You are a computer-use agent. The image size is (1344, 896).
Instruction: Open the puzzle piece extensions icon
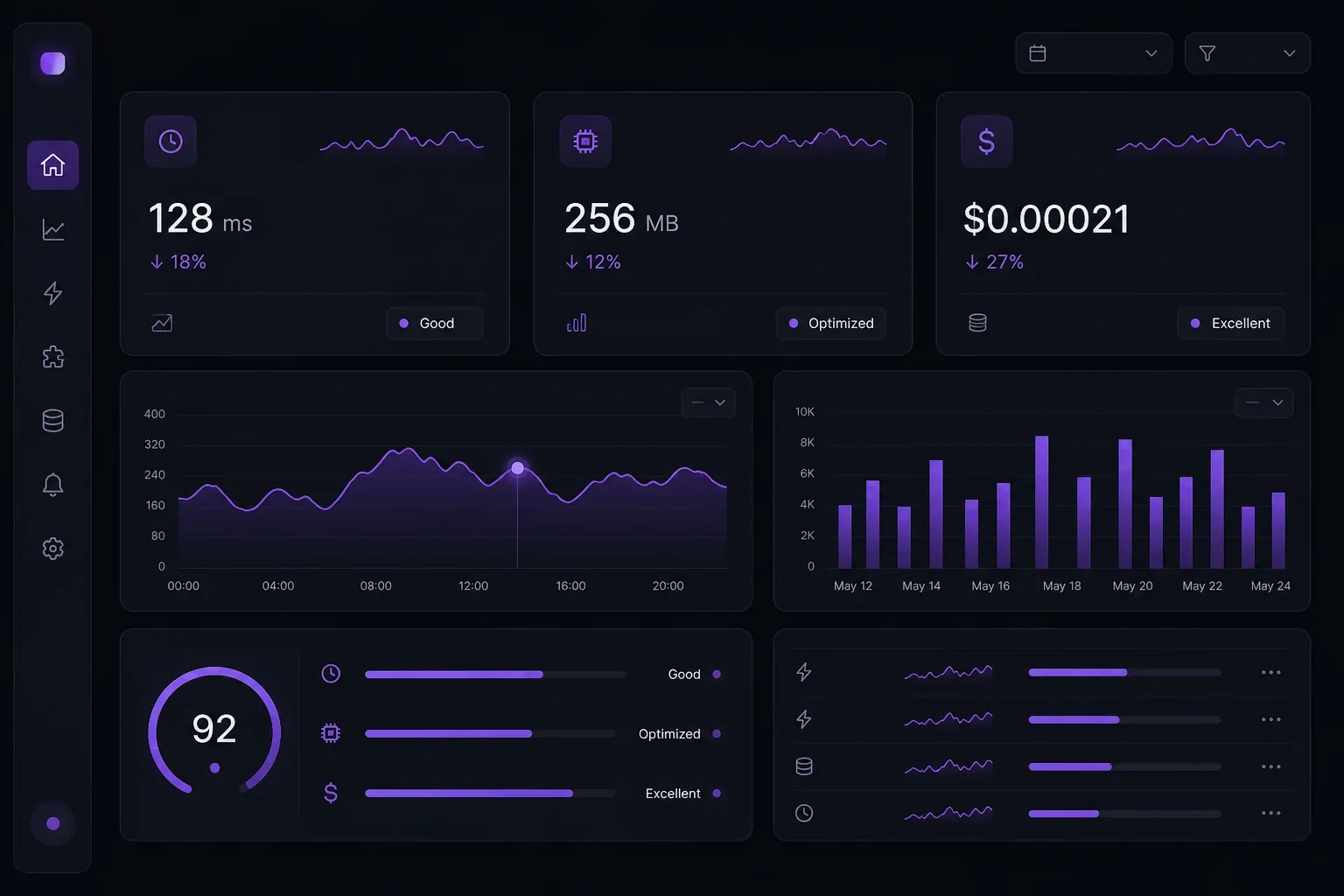[x=52, y=357]
